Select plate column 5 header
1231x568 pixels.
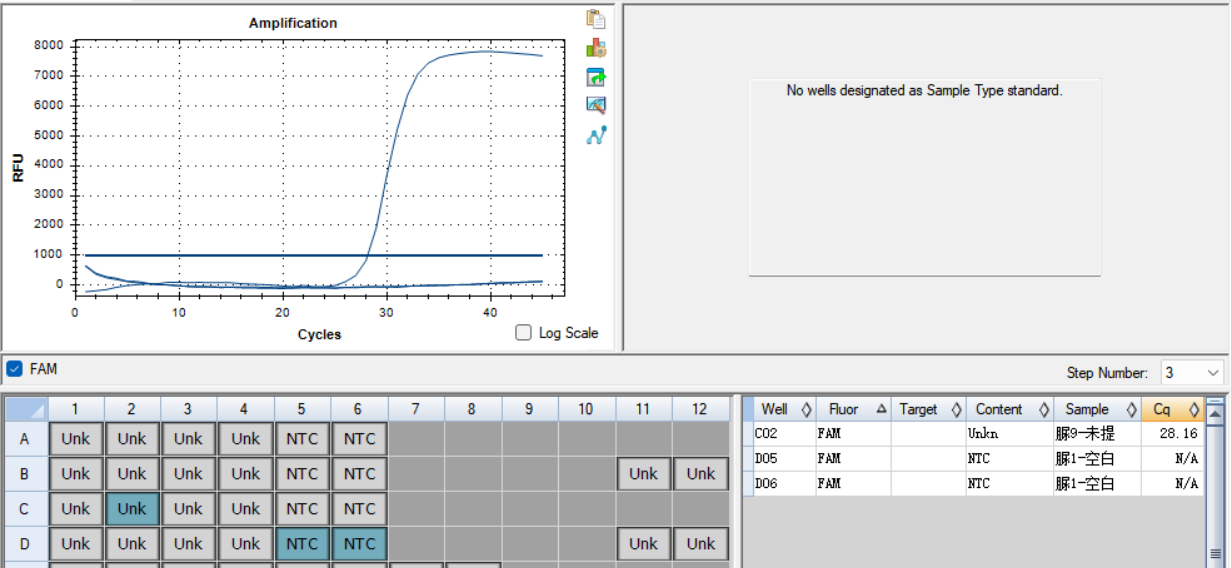(302, 409)
